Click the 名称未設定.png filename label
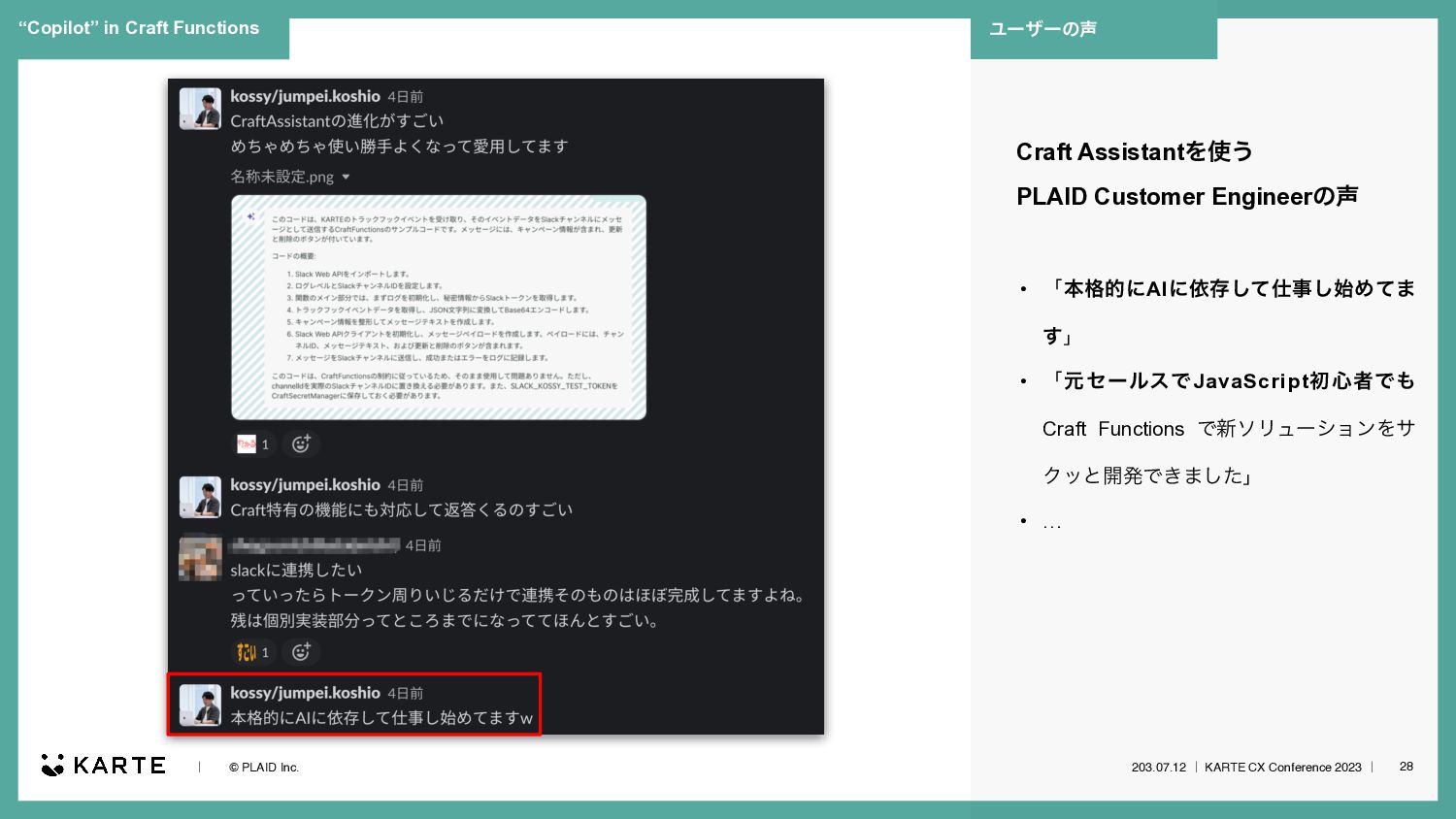 click(282, 177)
